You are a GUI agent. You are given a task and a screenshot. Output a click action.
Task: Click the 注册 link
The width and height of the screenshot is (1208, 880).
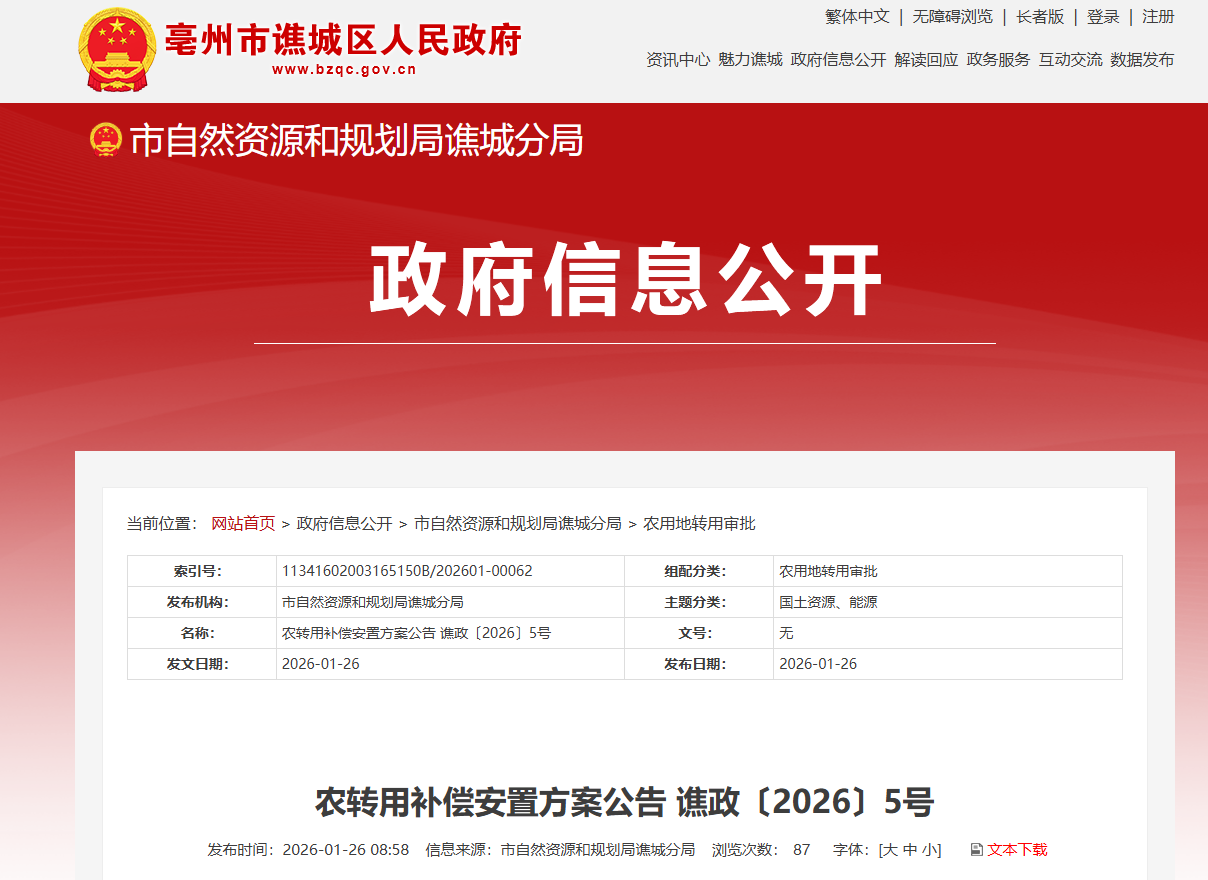(1158, 17)
